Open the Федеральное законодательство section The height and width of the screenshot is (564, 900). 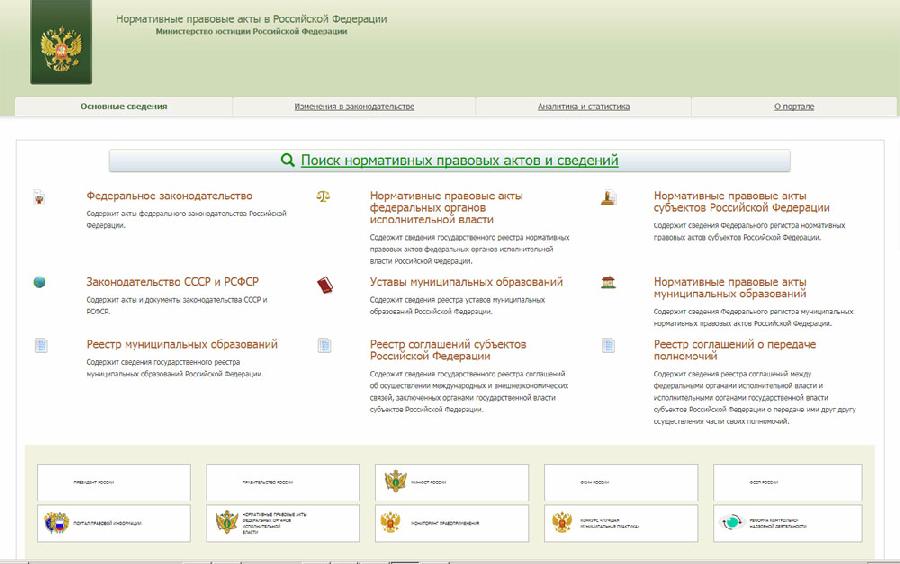[169, 196]
